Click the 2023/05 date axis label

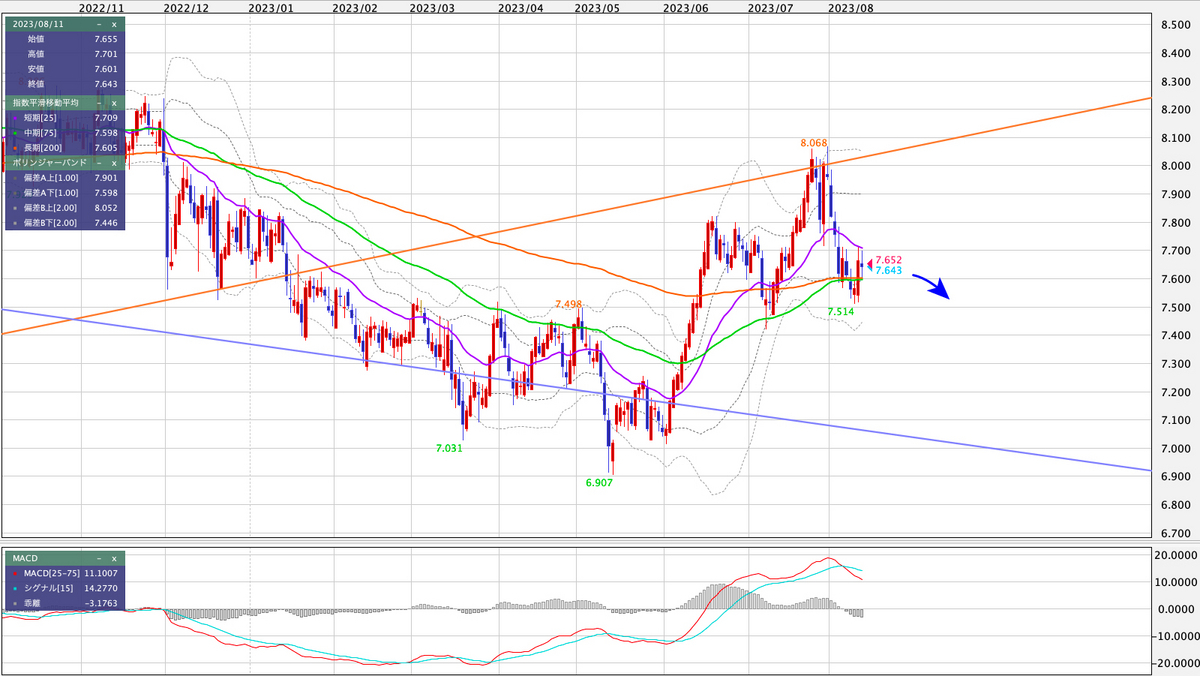(x=598, y=7)
